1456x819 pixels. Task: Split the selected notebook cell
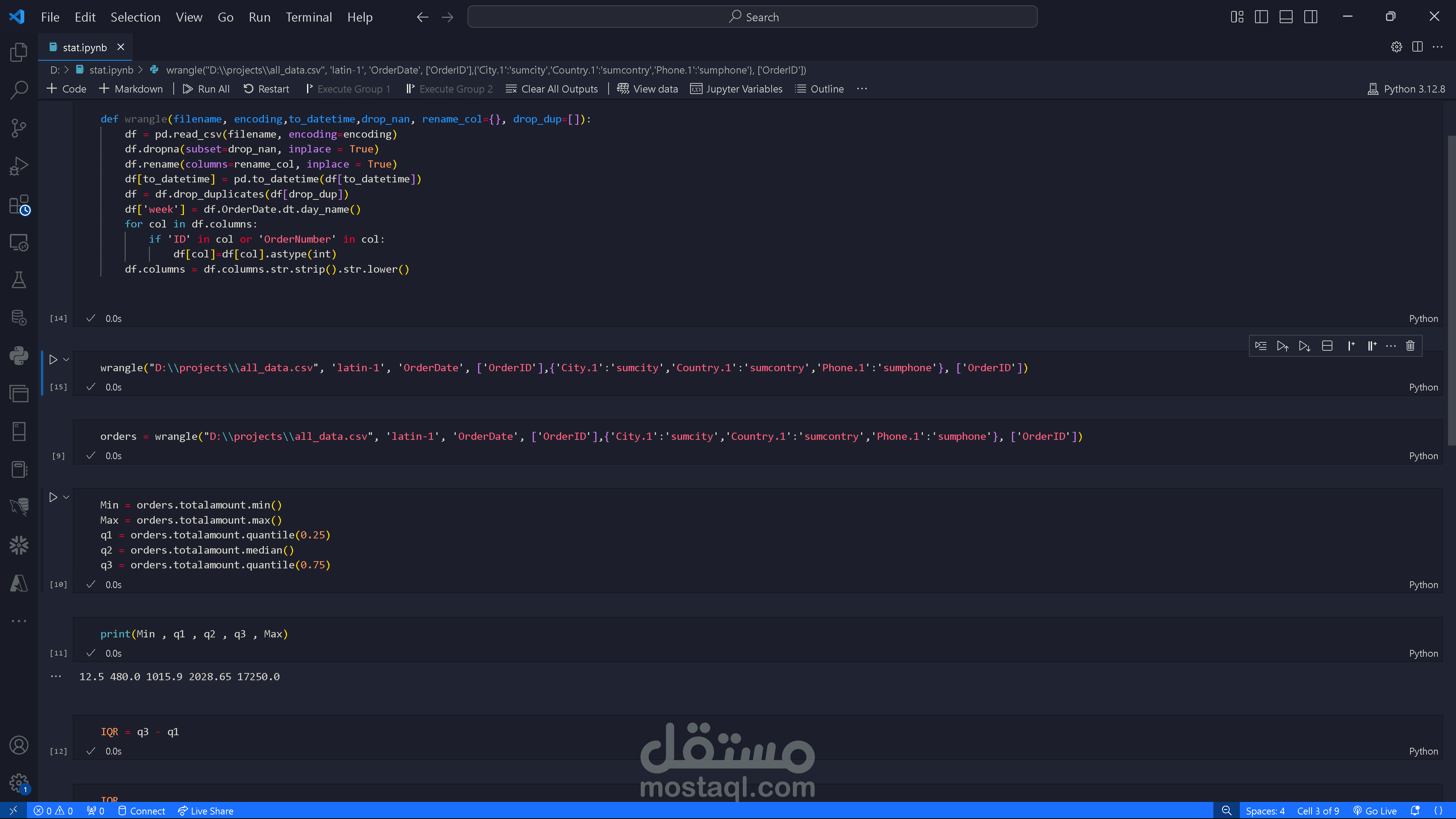coord(1328,345)
